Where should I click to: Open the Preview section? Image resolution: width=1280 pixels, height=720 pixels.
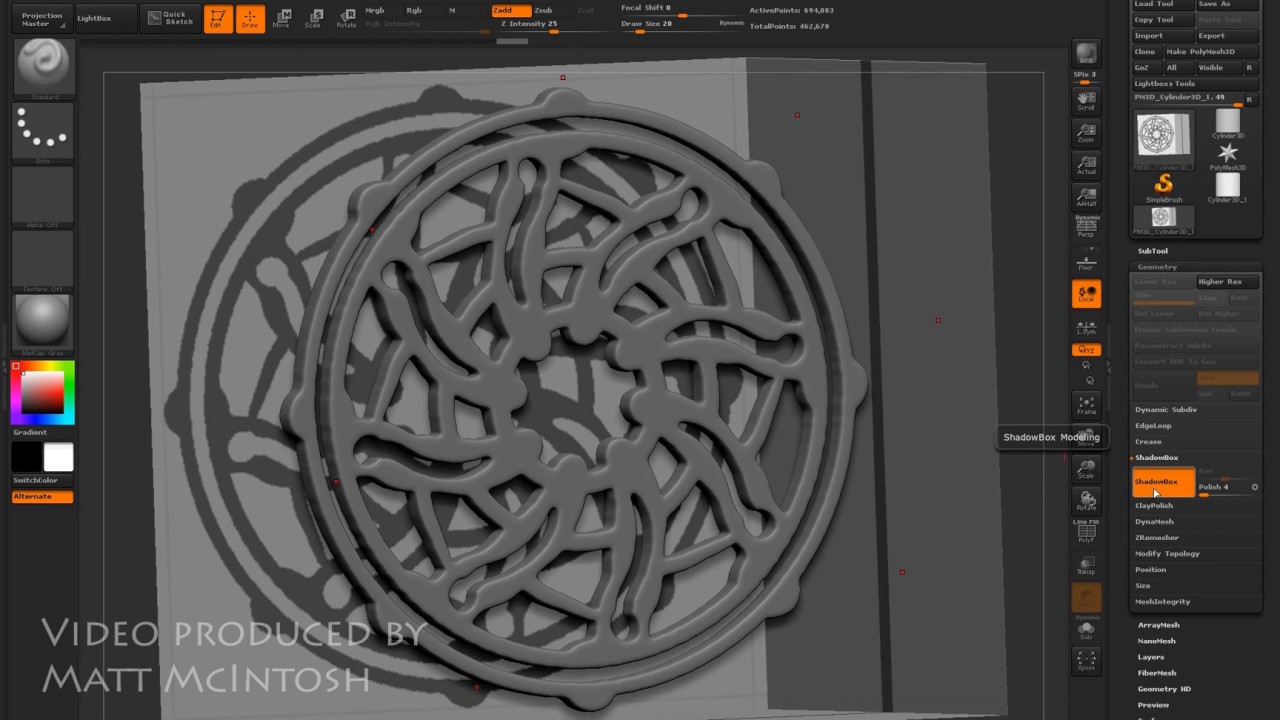1153,705
